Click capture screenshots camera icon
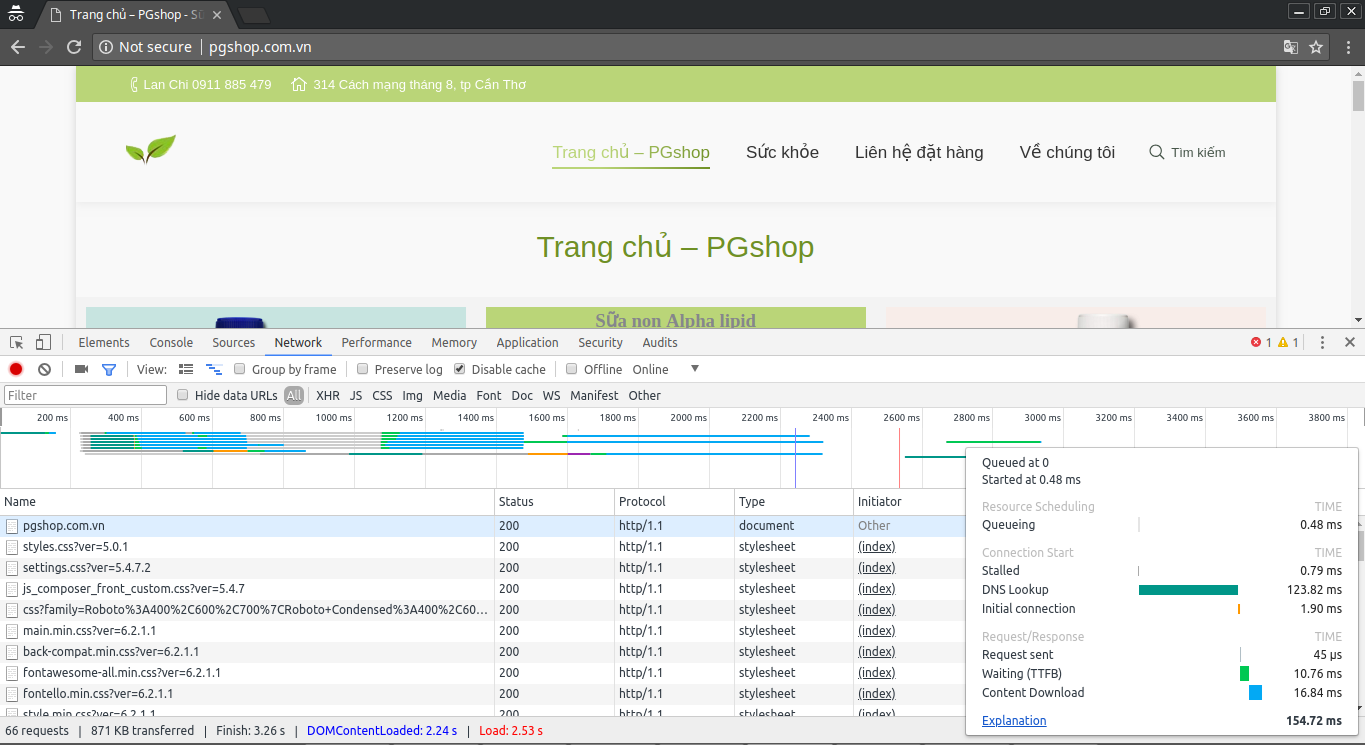 pos(81,369)
